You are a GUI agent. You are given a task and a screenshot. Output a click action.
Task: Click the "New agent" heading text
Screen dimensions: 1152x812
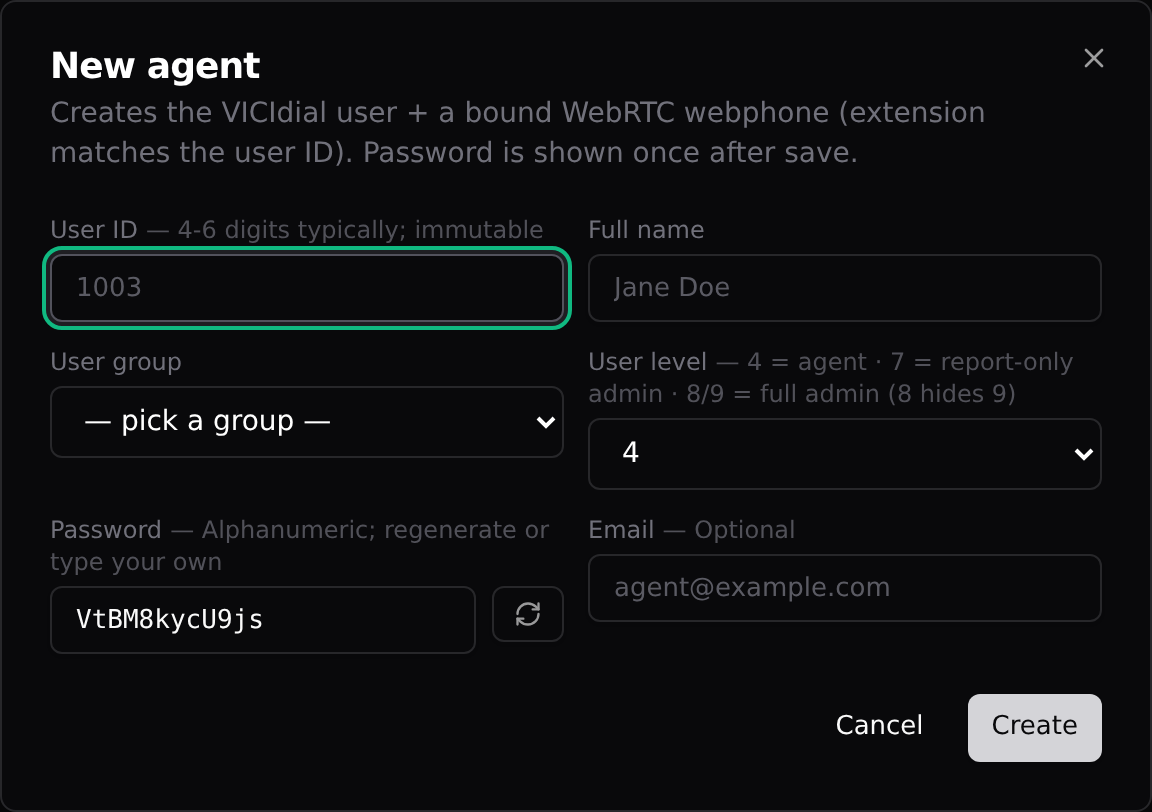click(155, 65)
